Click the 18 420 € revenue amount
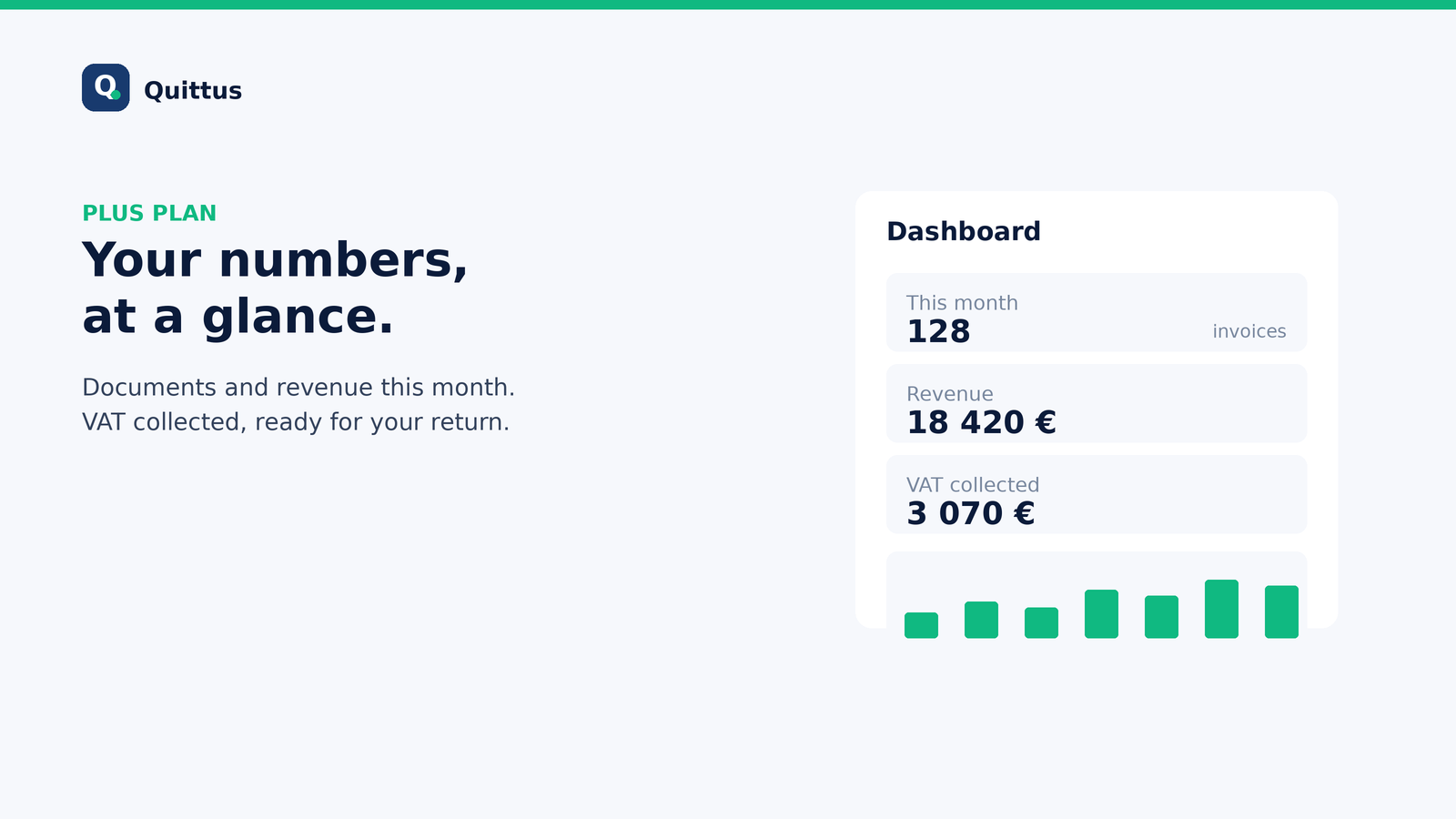 click(981, 422)
